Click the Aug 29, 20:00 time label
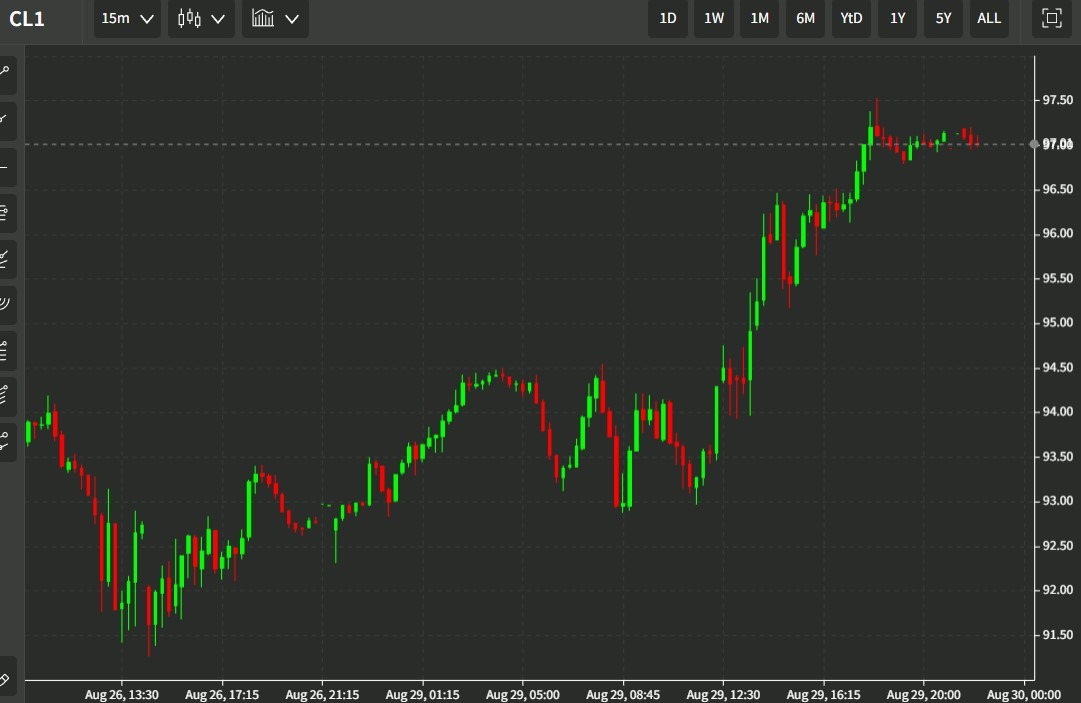This screenshot has width=1081, height=703. click(924, 695)
